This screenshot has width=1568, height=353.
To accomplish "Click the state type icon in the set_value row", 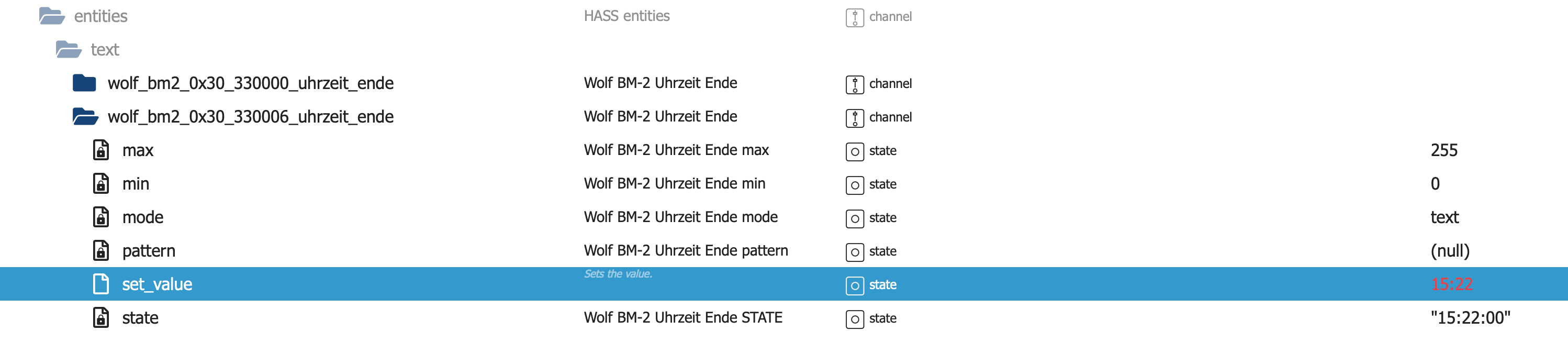I will 854,285.
